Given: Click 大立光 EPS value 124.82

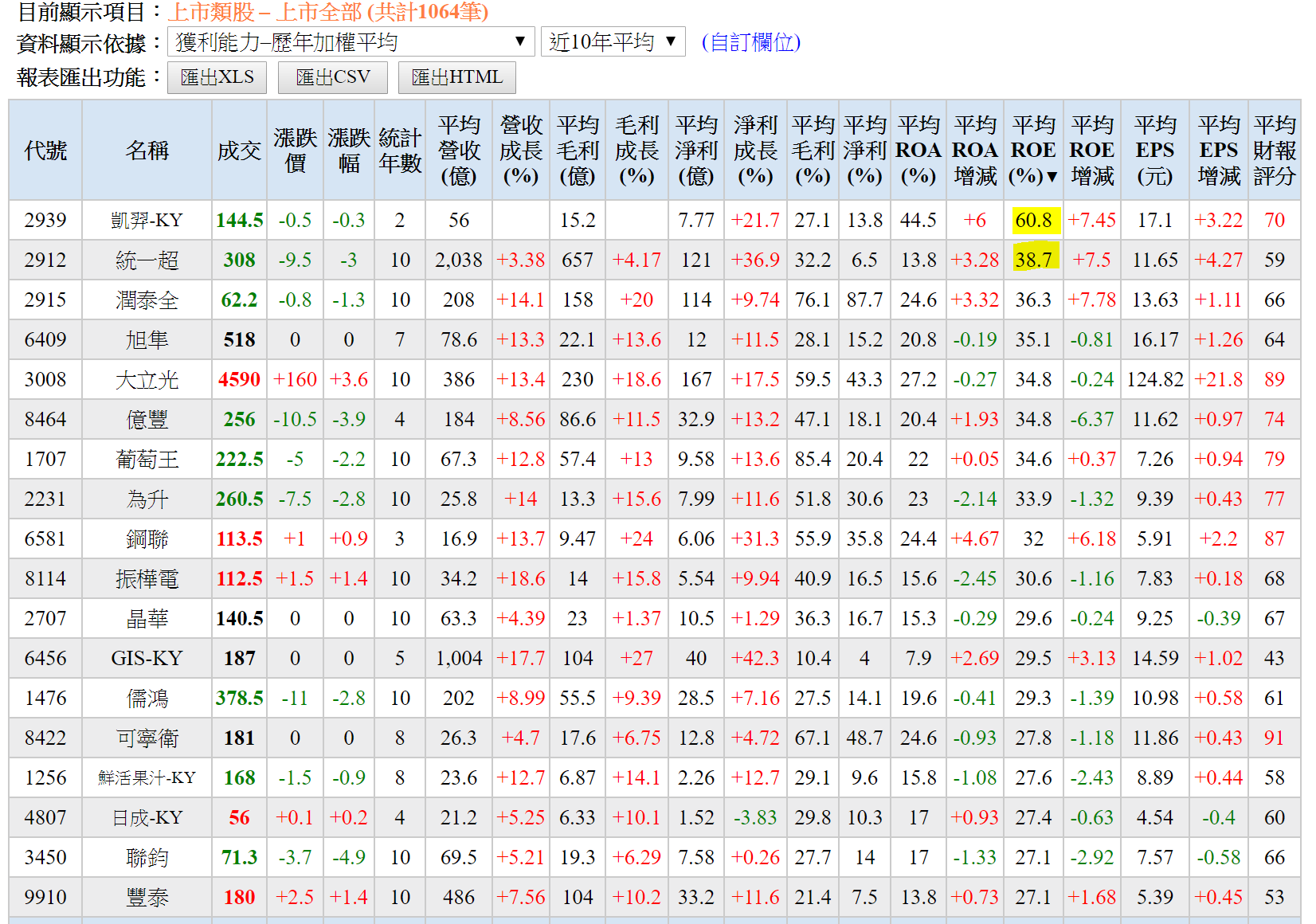Looking at the screenshot, I should 1155,379.
